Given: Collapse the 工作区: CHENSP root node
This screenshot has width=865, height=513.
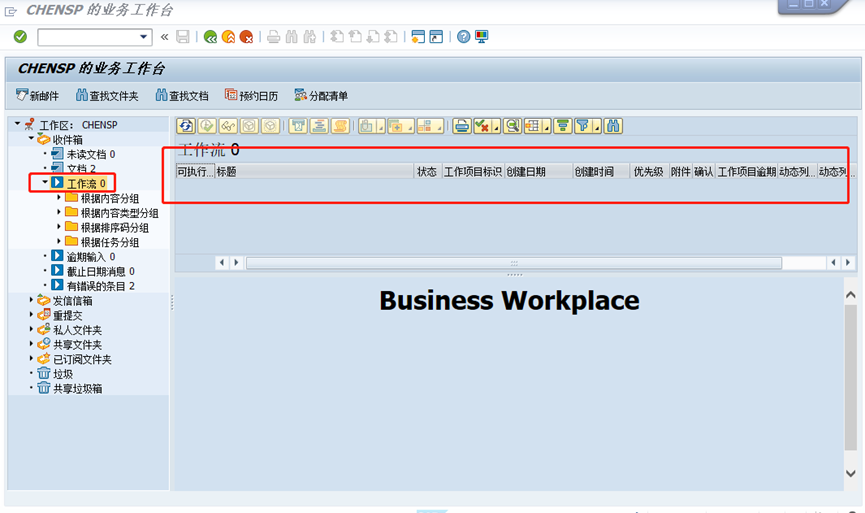Looking at the screenshot, I should pyautogui.click(x=17, y=124).
